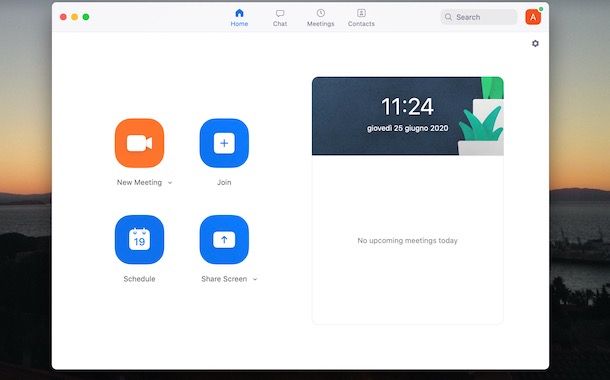The image size is (610, 380).
Task: Open the settings gear icon
Action: [535, 44]
